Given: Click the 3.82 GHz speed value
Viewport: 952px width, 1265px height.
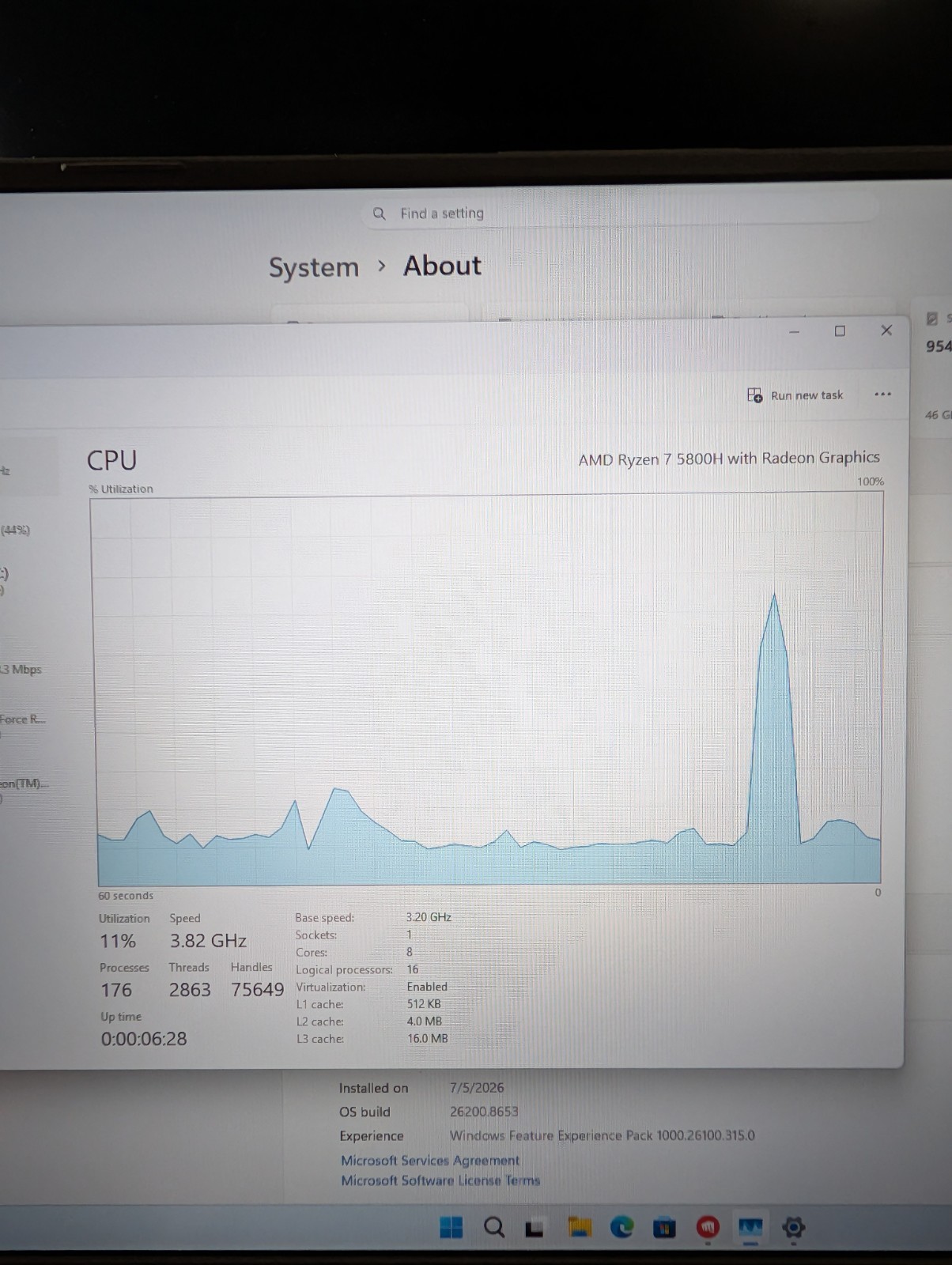Looking at the screenshot, I should (x=208, y=941).
